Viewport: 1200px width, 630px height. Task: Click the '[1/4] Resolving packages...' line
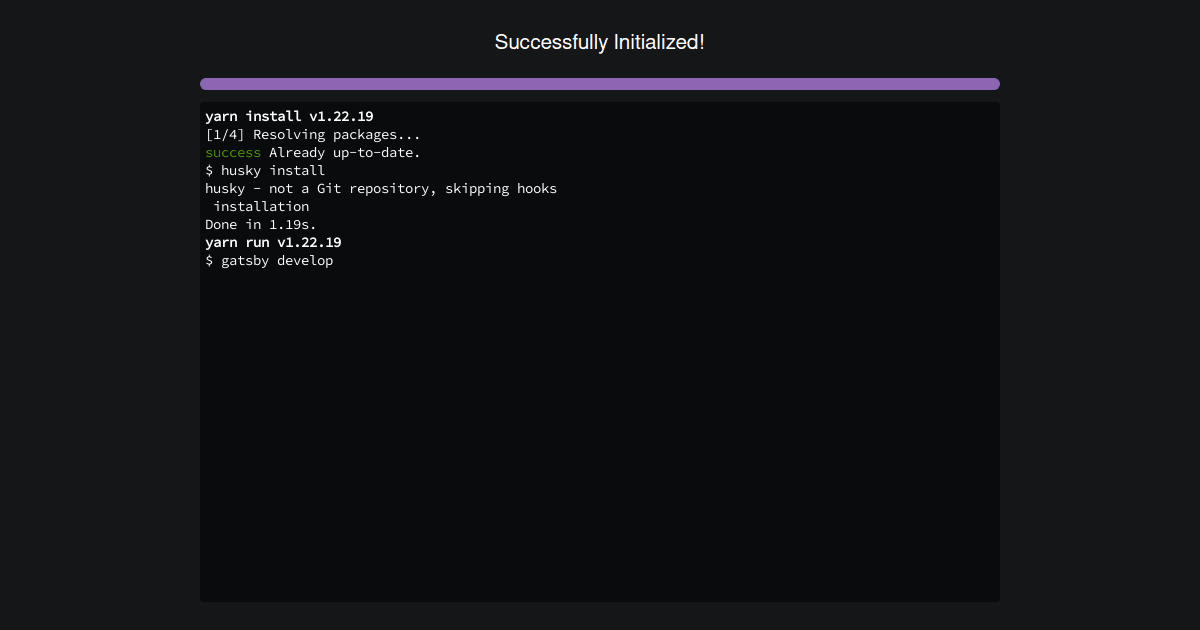click(x=312, y=134)
